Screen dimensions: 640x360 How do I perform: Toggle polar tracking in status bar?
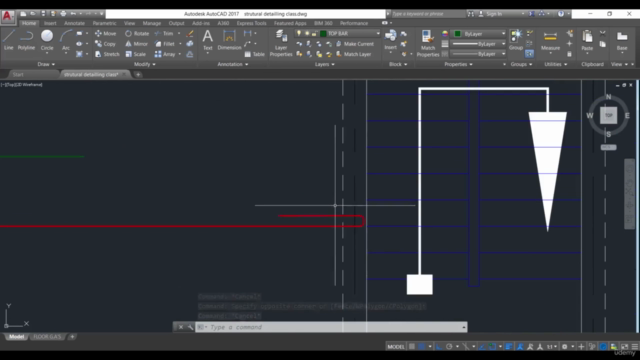[x=449, y=347]
